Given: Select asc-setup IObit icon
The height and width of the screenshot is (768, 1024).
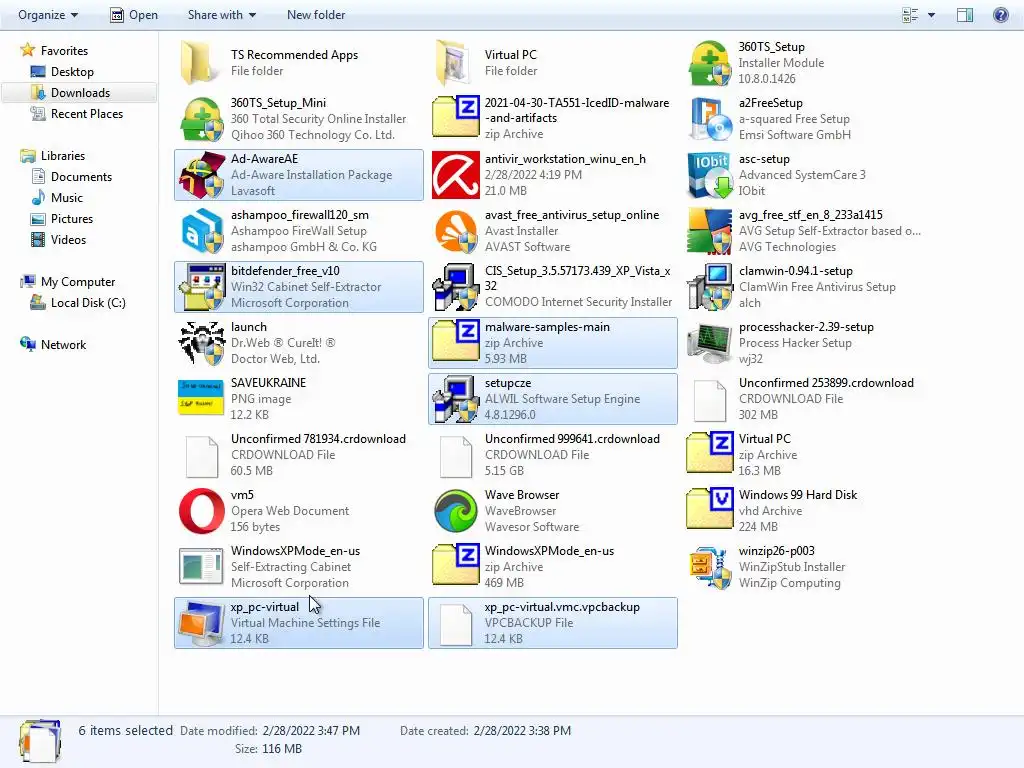Looking at the screenshot, I should pos(710,175).
